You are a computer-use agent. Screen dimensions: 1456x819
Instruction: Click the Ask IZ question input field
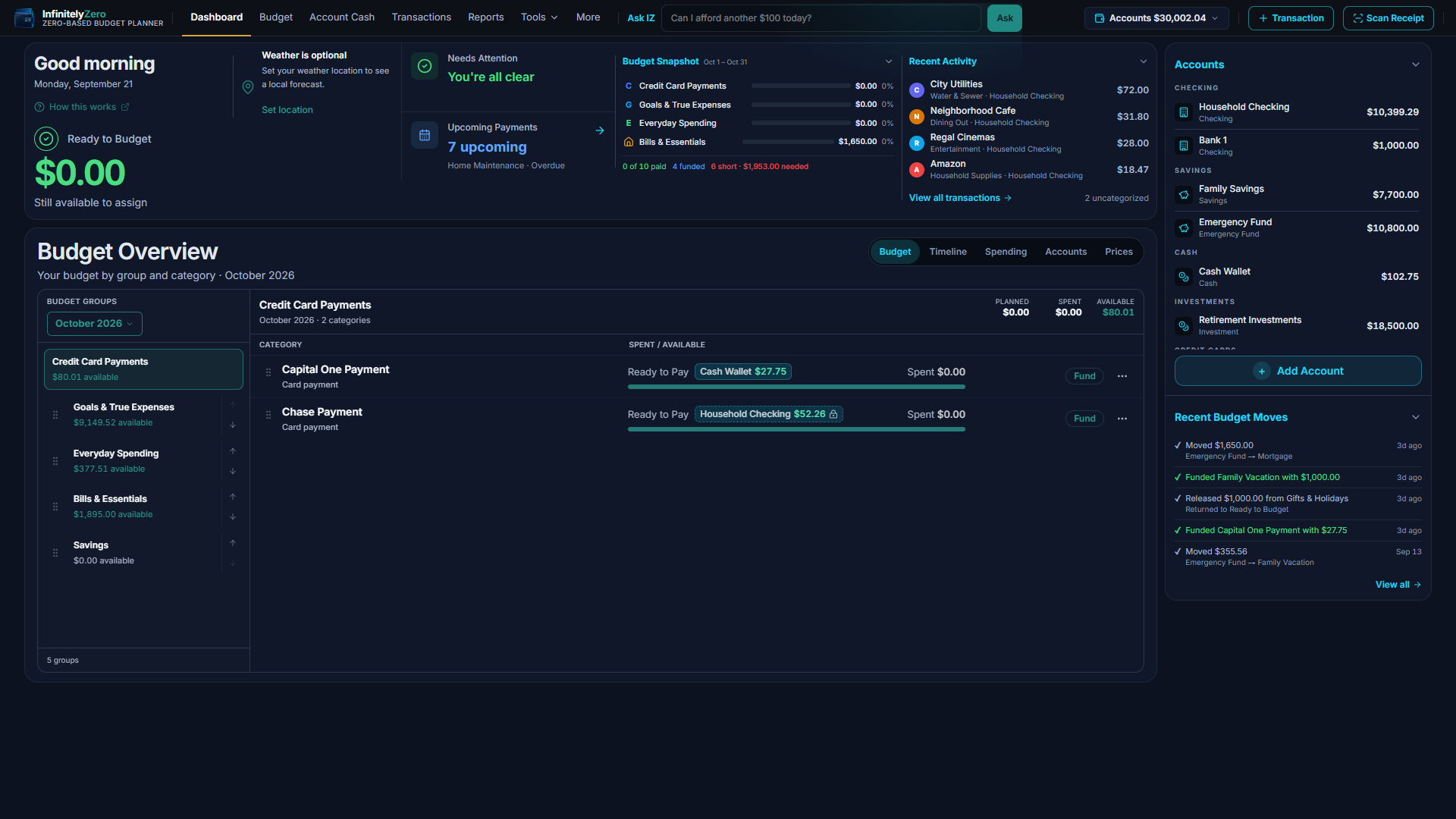point(821,18)
